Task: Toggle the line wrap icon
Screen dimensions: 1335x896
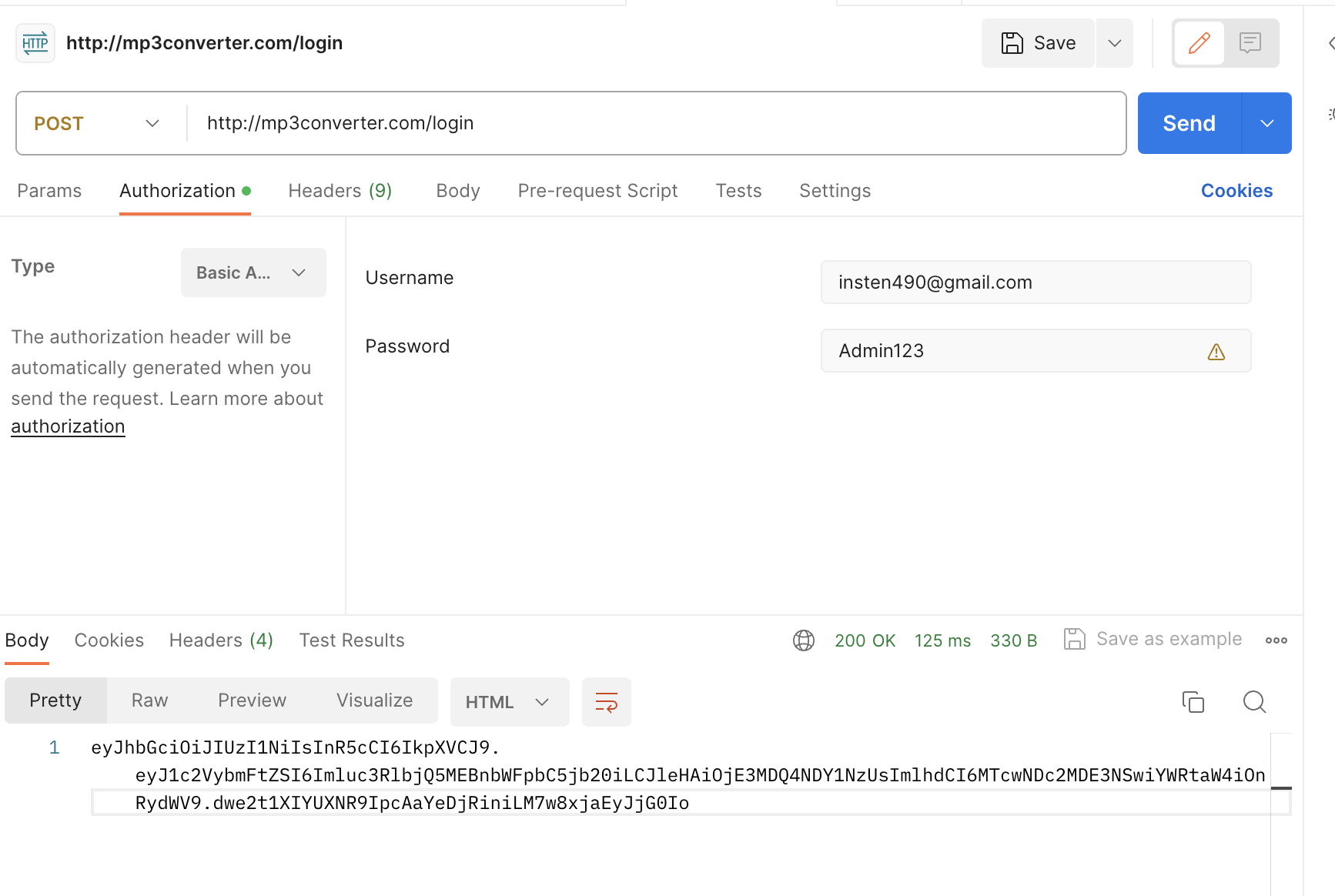Action: point(606,702)
